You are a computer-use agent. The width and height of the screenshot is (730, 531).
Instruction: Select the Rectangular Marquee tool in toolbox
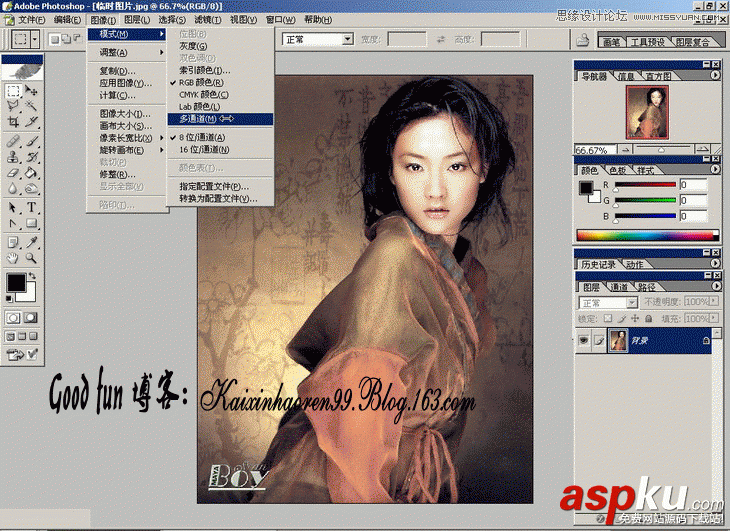click(x=13, y=90)
